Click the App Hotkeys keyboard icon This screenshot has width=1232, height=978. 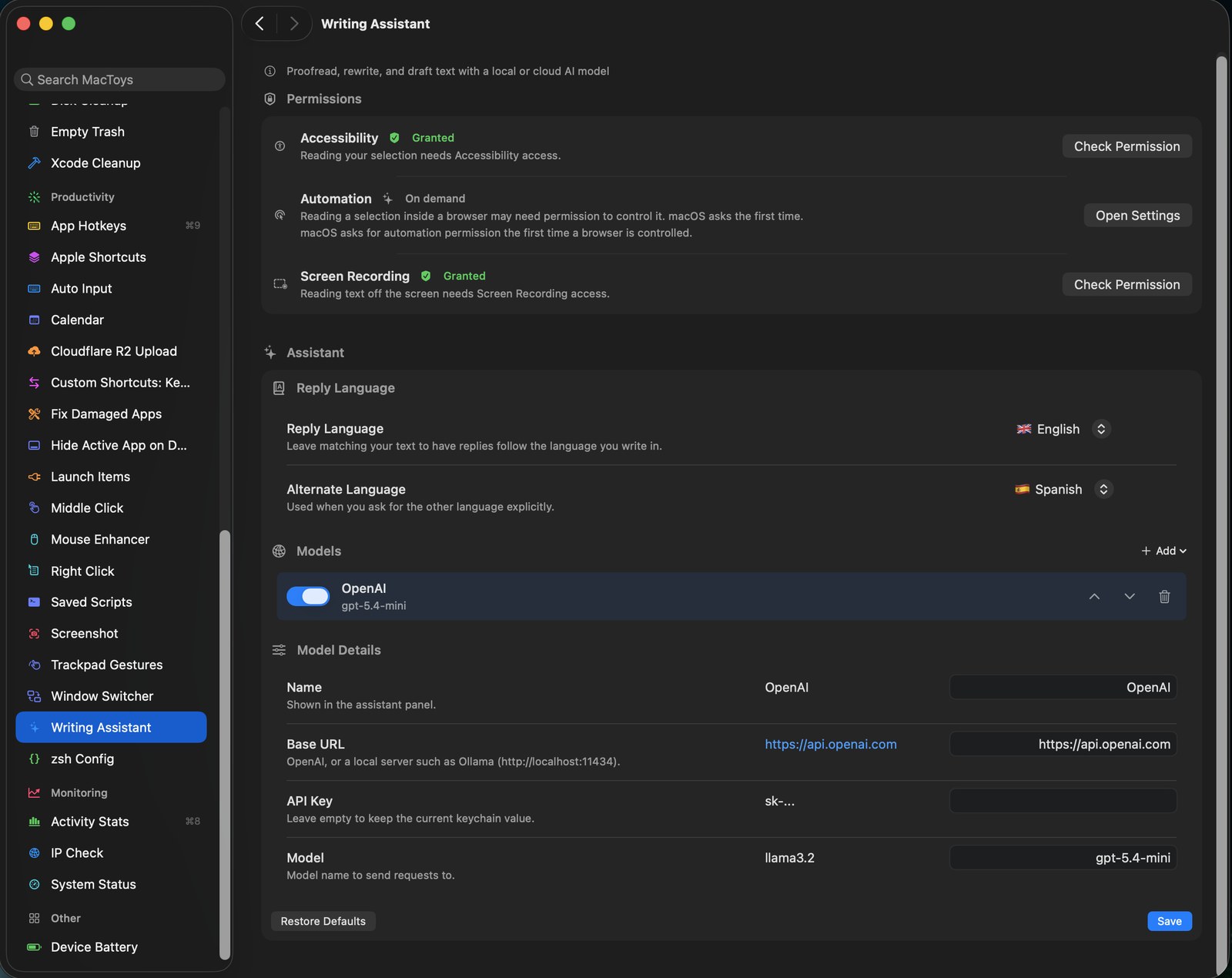34,226
